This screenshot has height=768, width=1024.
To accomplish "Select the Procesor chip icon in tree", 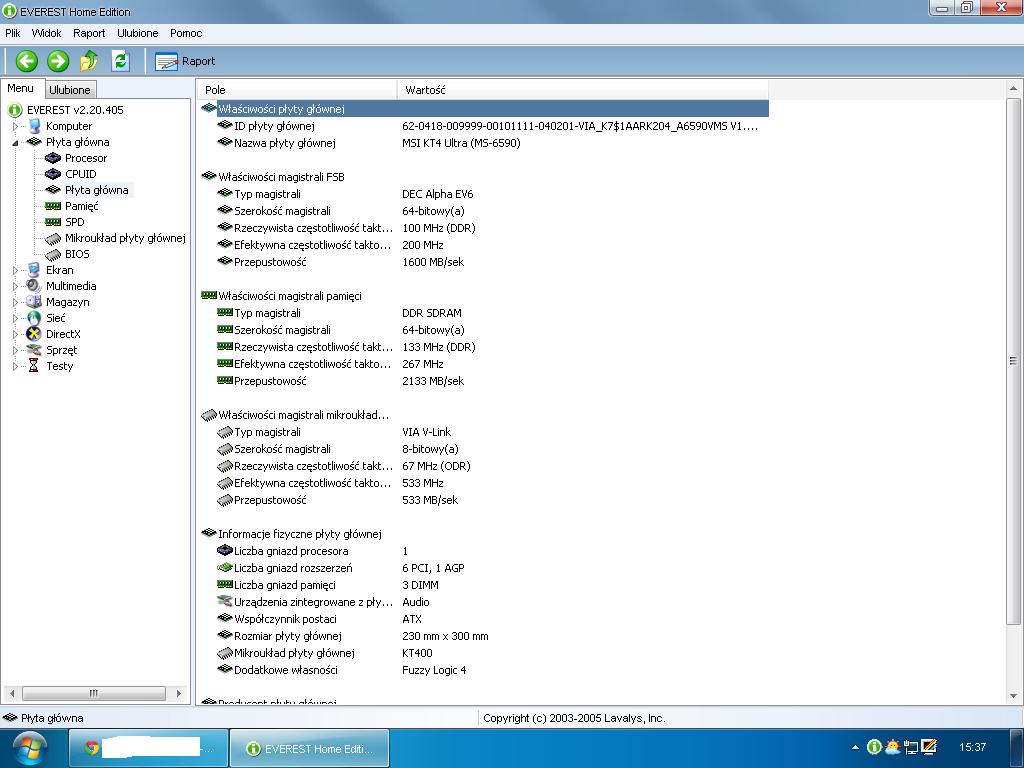I will (x=53, y=158).
